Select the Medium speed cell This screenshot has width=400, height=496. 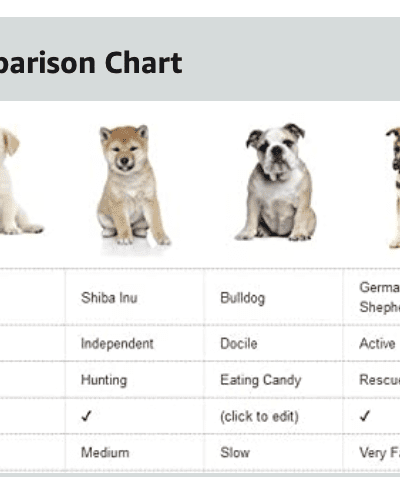click(x=135, y=453)
